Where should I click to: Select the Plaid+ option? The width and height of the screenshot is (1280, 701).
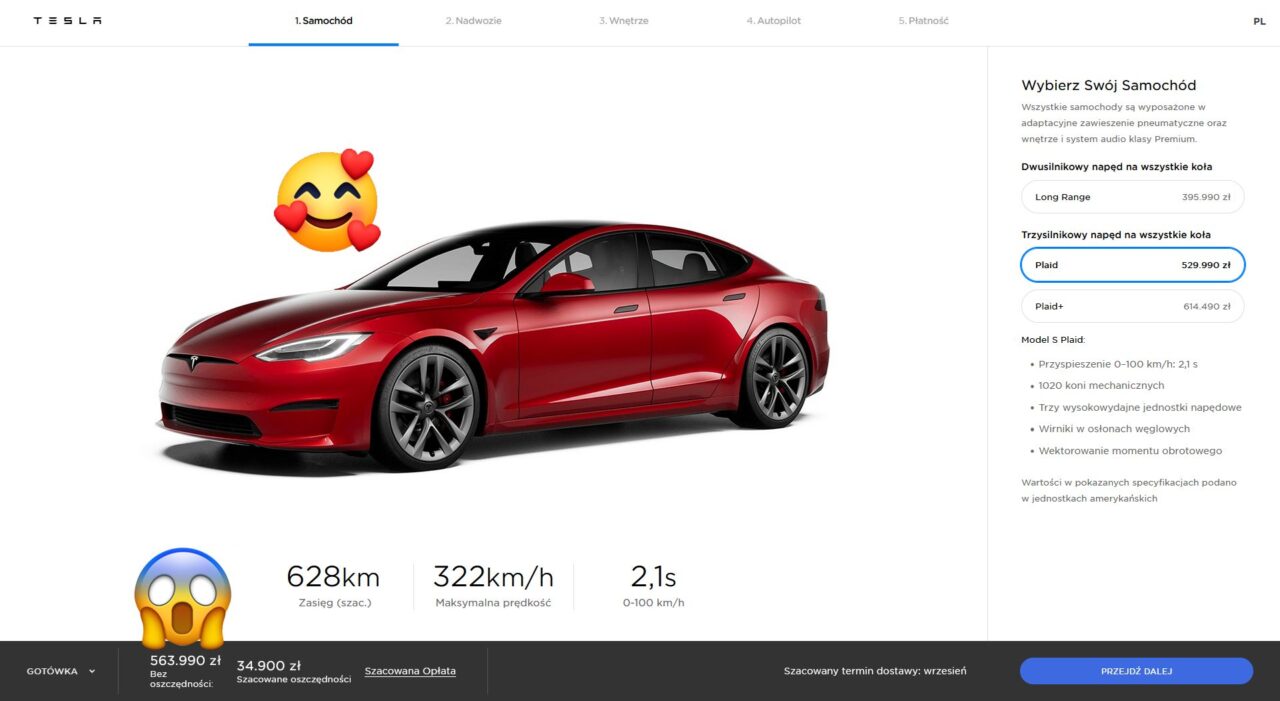[x=1132, y=306]
